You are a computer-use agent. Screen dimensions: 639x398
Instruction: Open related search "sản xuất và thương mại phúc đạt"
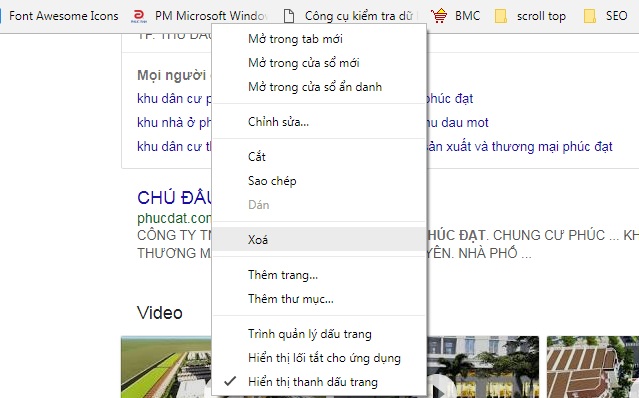[520, 147]
